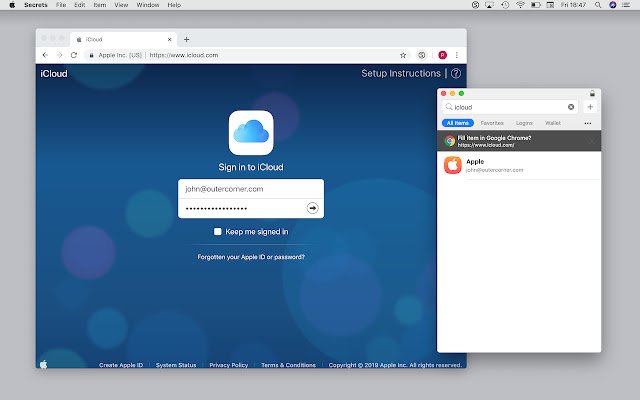The height and width of the screenshot is (400, 640).
Task: Click the Apple ID email field
Action: [x=251, y=189]
